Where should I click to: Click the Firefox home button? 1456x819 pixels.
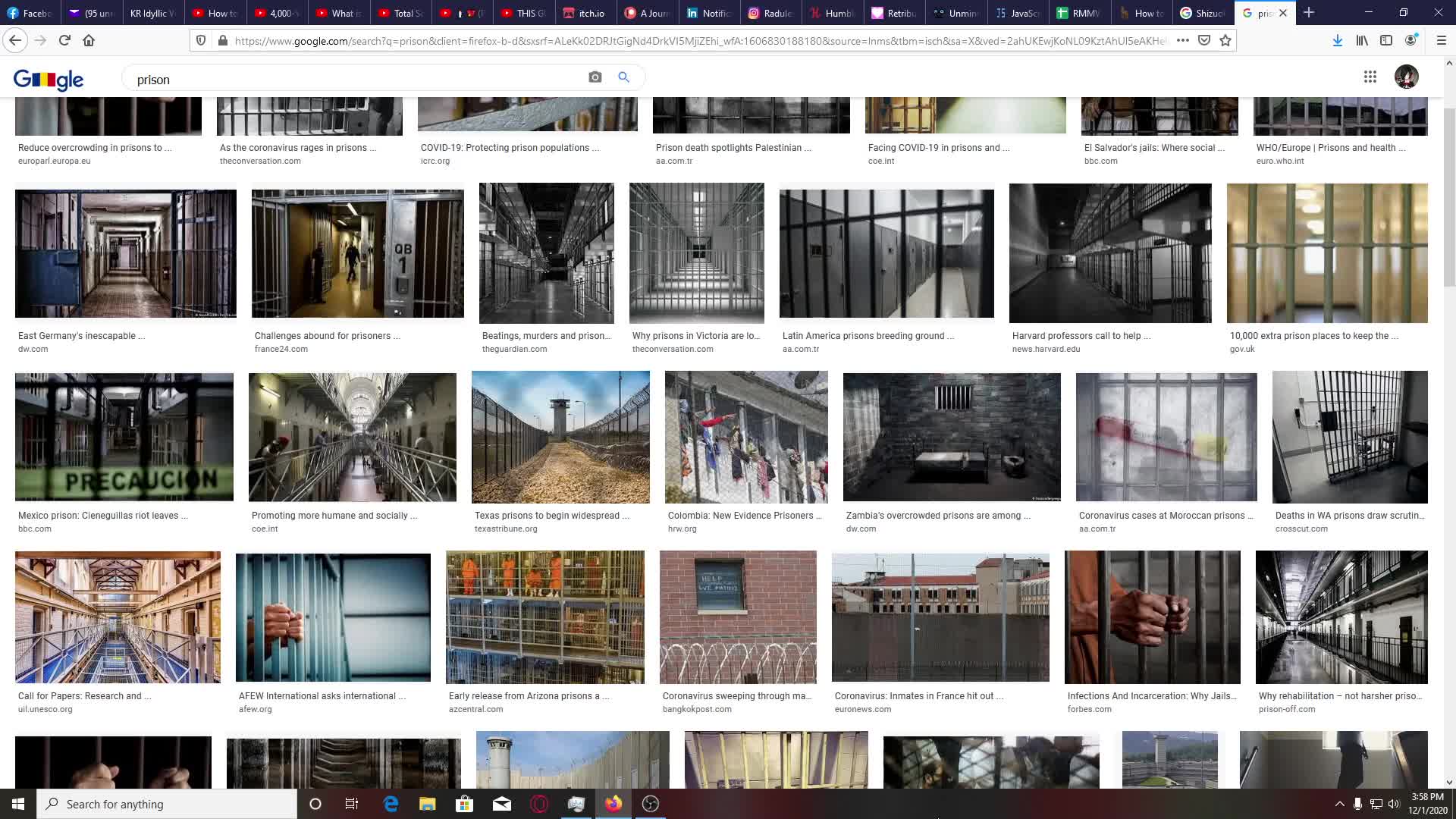coord(89,41)
